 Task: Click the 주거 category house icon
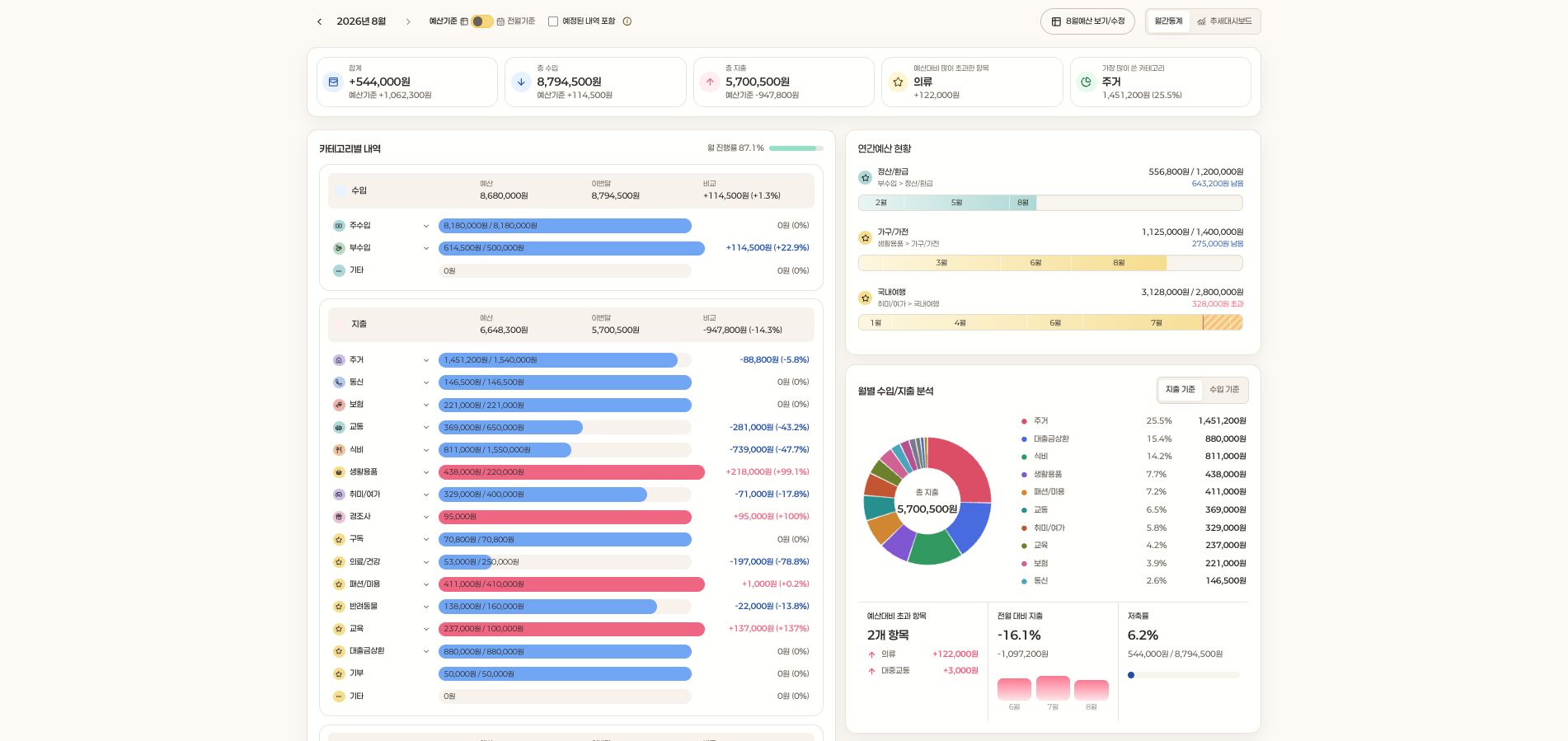point(339,360)
